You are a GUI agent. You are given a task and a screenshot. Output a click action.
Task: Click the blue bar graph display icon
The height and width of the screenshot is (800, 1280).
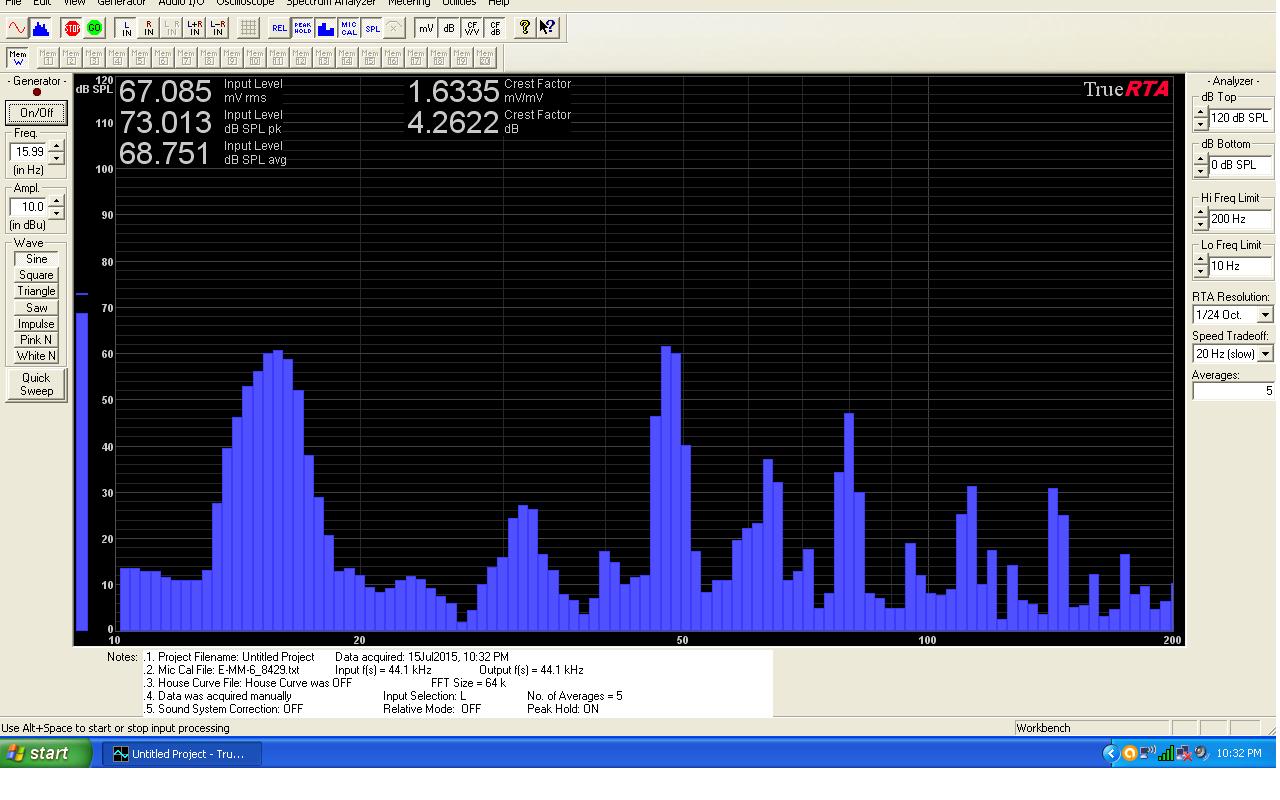coord(325,28)
